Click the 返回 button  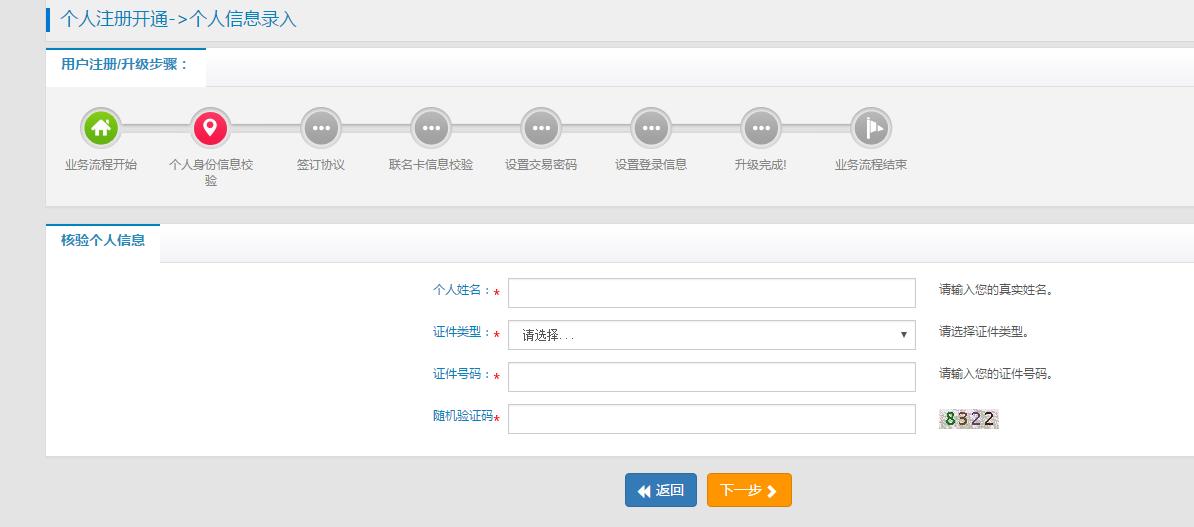click(660, 490)
